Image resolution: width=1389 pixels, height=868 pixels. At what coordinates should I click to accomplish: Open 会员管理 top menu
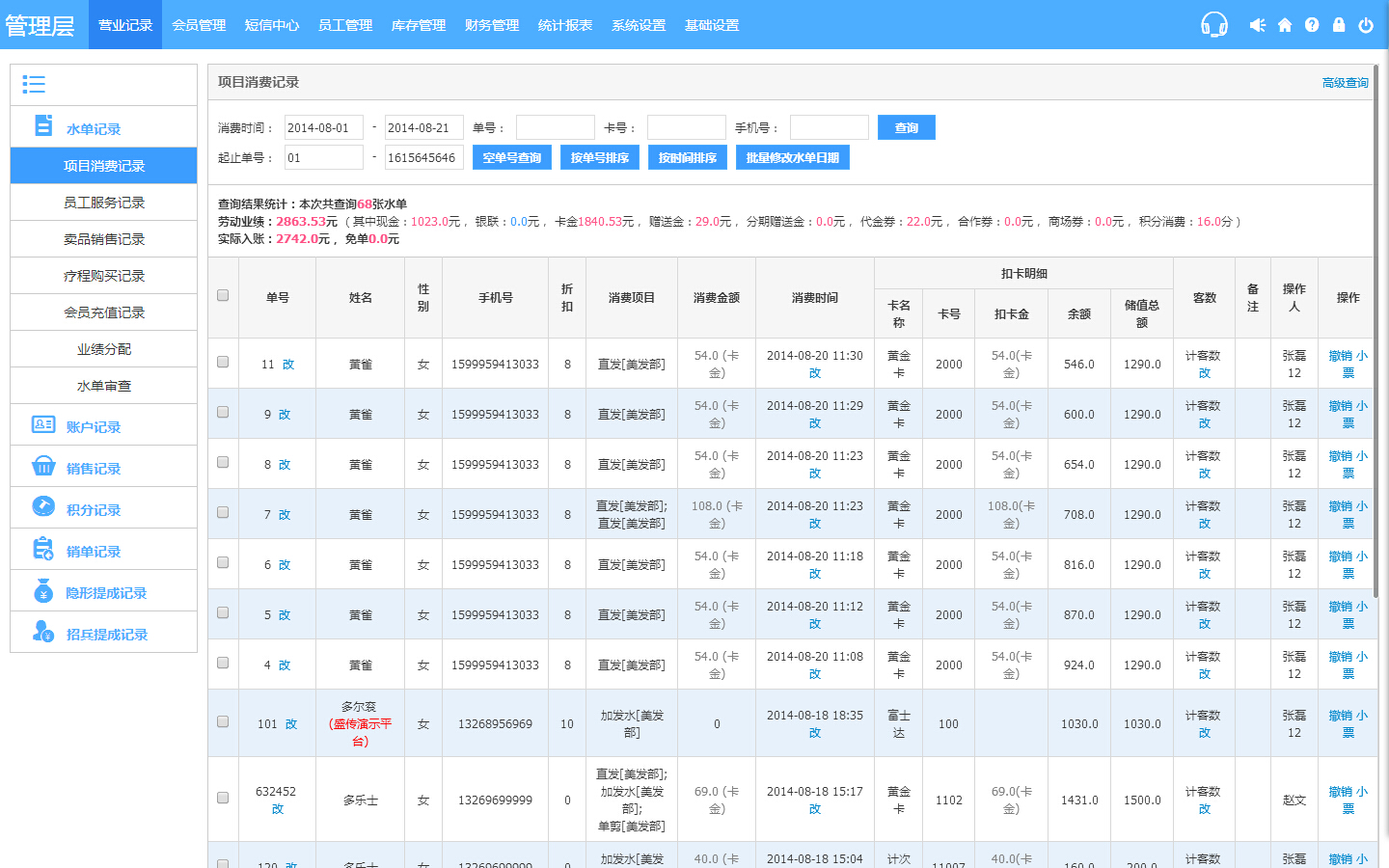click(199, 25)
